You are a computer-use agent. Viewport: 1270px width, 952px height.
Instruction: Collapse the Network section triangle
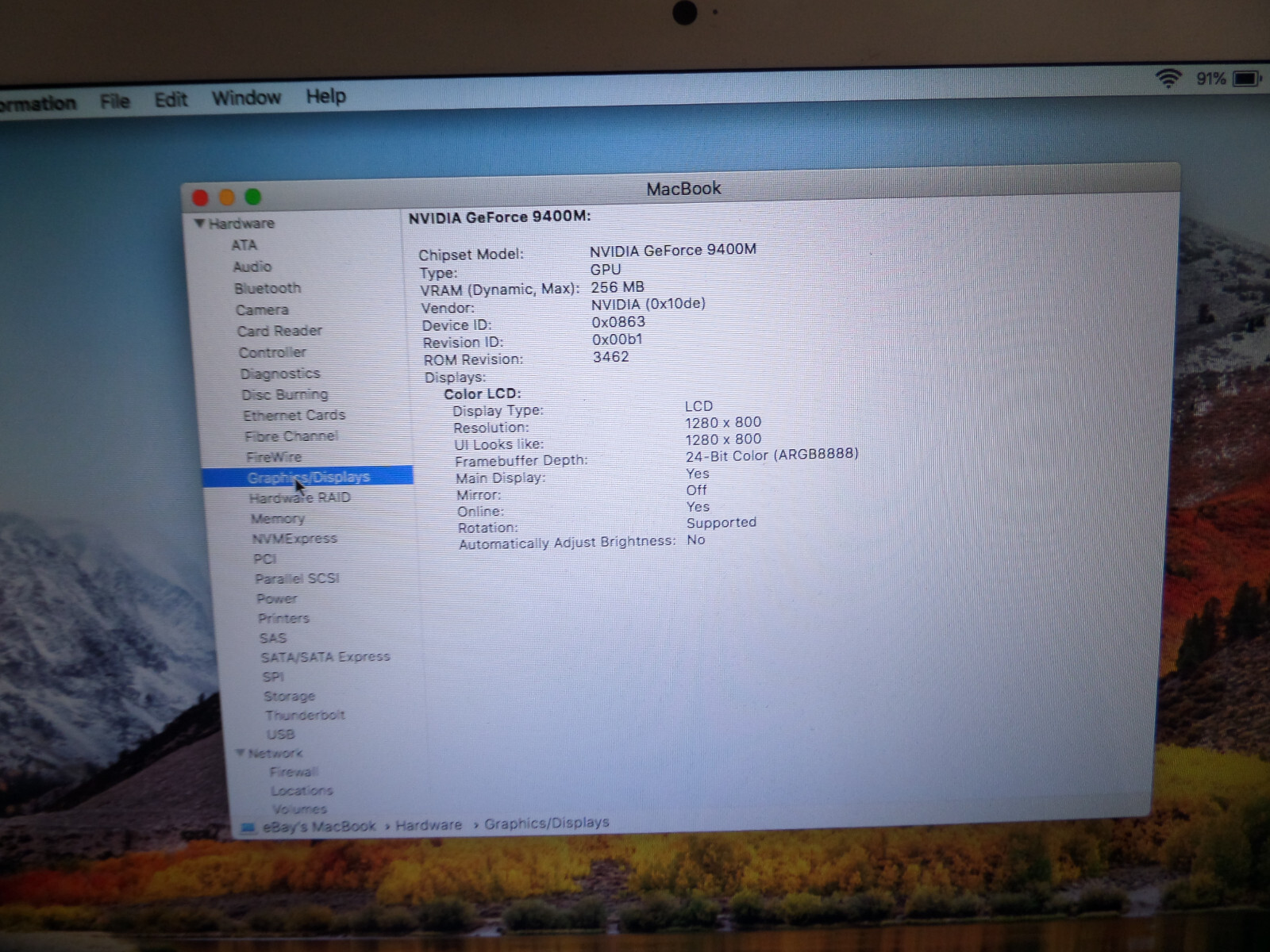pyautogui.click(x=241, y=753)
